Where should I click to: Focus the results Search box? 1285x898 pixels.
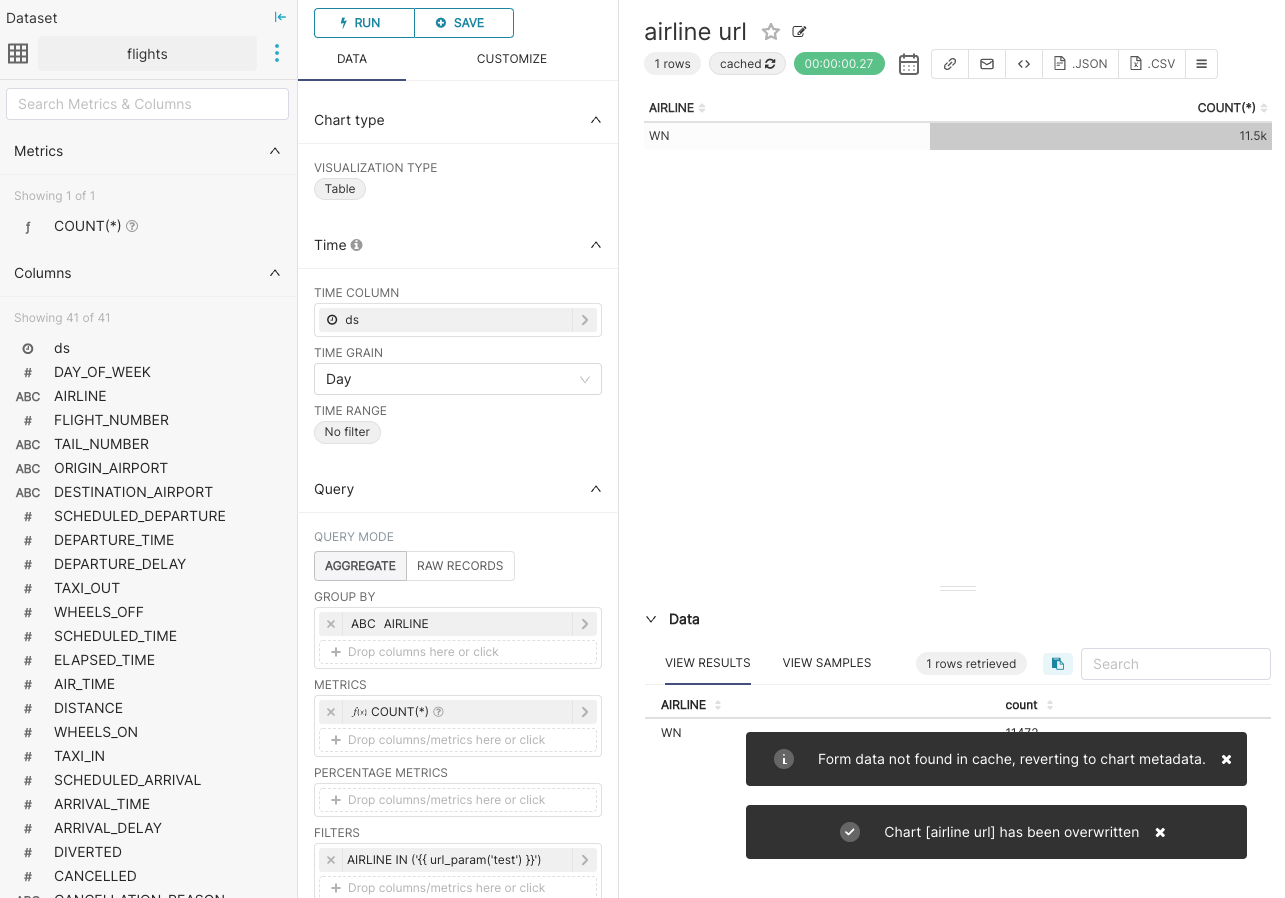click(x=1175, y=664)
